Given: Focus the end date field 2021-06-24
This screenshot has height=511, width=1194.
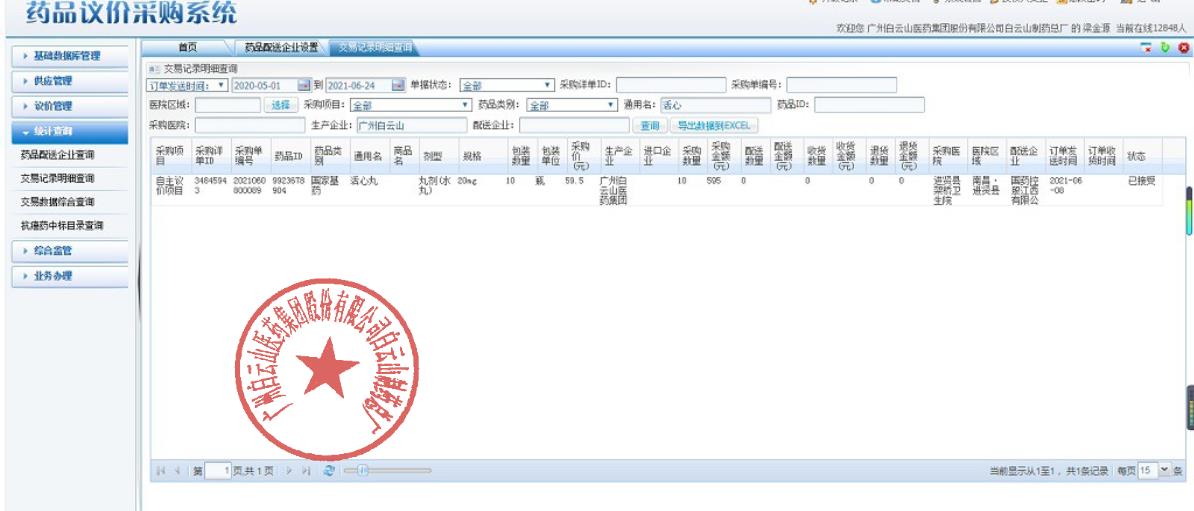Looking at the screenshot, I should (x=359, y=85).
